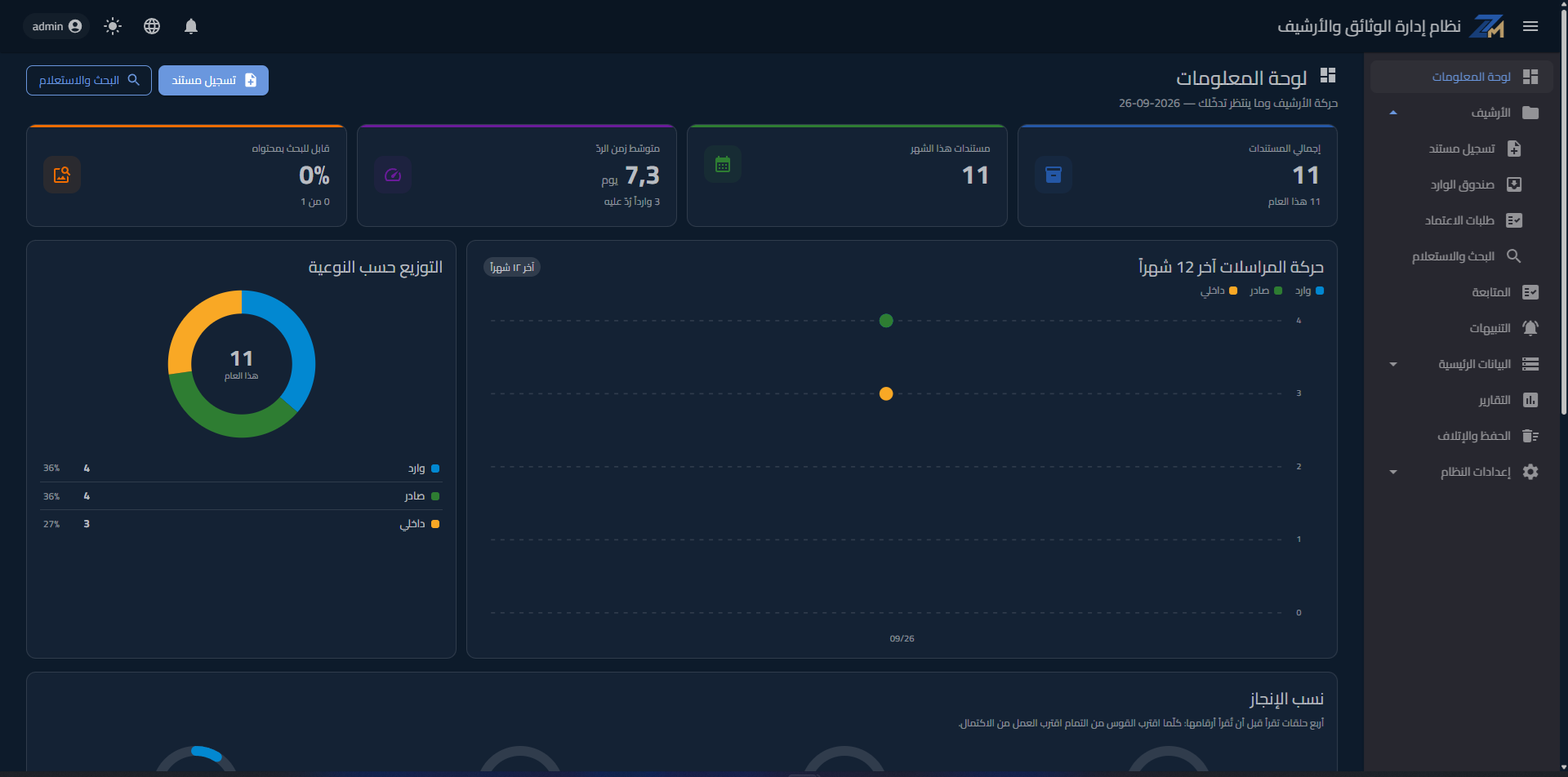The height and width of the screenshot is (777, 1568).
Task: Click the متوسط زمن الرد speed icon
Action: (393, 175)
